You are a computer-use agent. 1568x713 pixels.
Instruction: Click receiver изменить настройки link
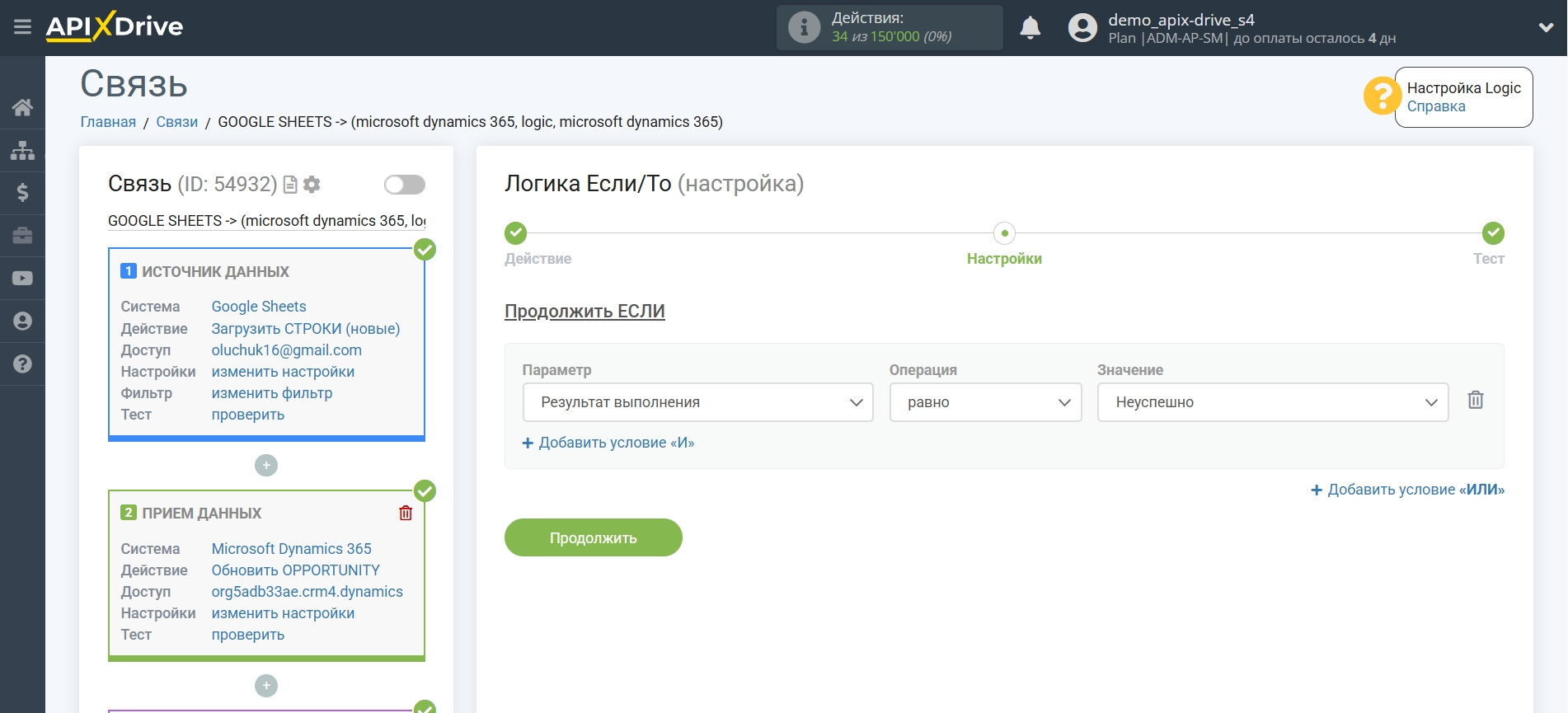point(283,613)
